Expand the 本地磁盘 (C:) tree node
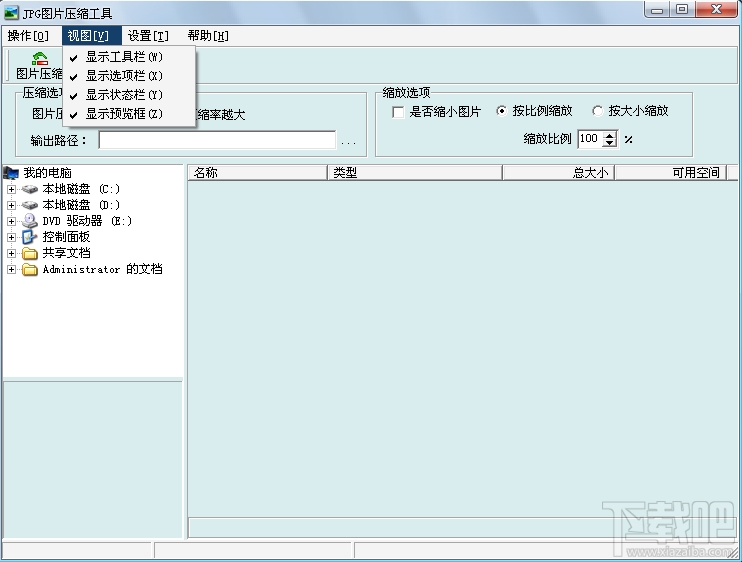This screenshot has width=742, height=562. [11, 189]
